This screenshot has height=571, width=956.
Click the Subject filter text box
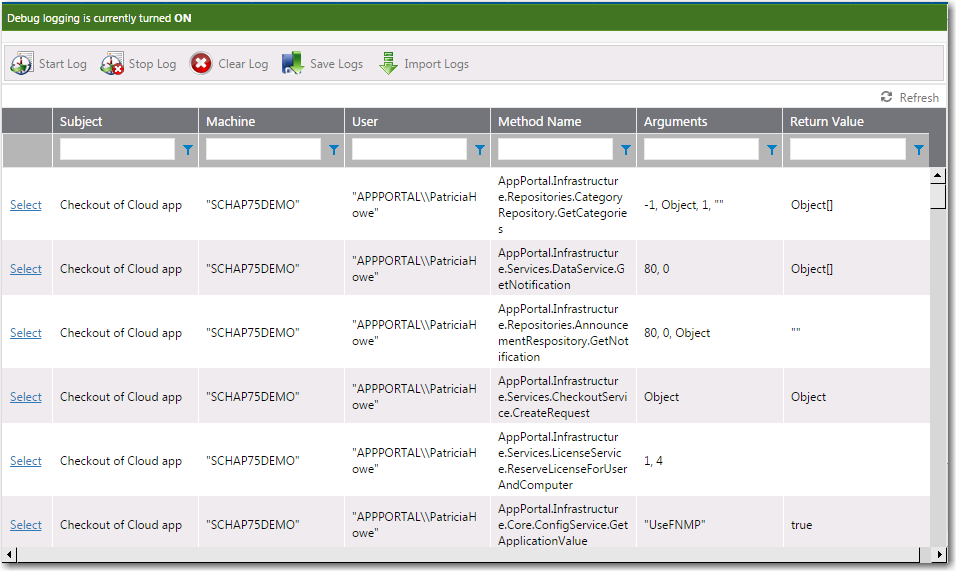(x=117, y=150)
